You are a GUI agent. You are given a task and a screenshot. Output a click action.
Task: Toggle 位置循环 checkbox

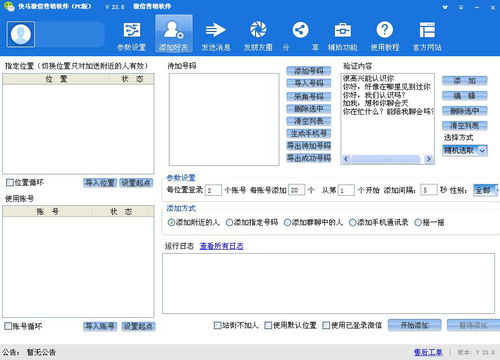[x=10, y=182]
